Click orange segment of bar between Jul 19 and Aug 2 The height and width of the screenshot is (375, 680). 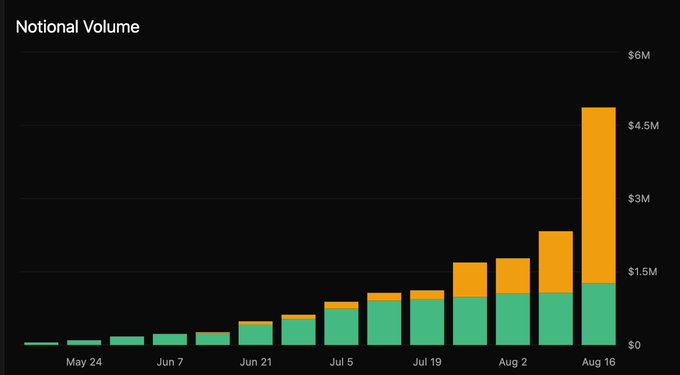[470, 280]
